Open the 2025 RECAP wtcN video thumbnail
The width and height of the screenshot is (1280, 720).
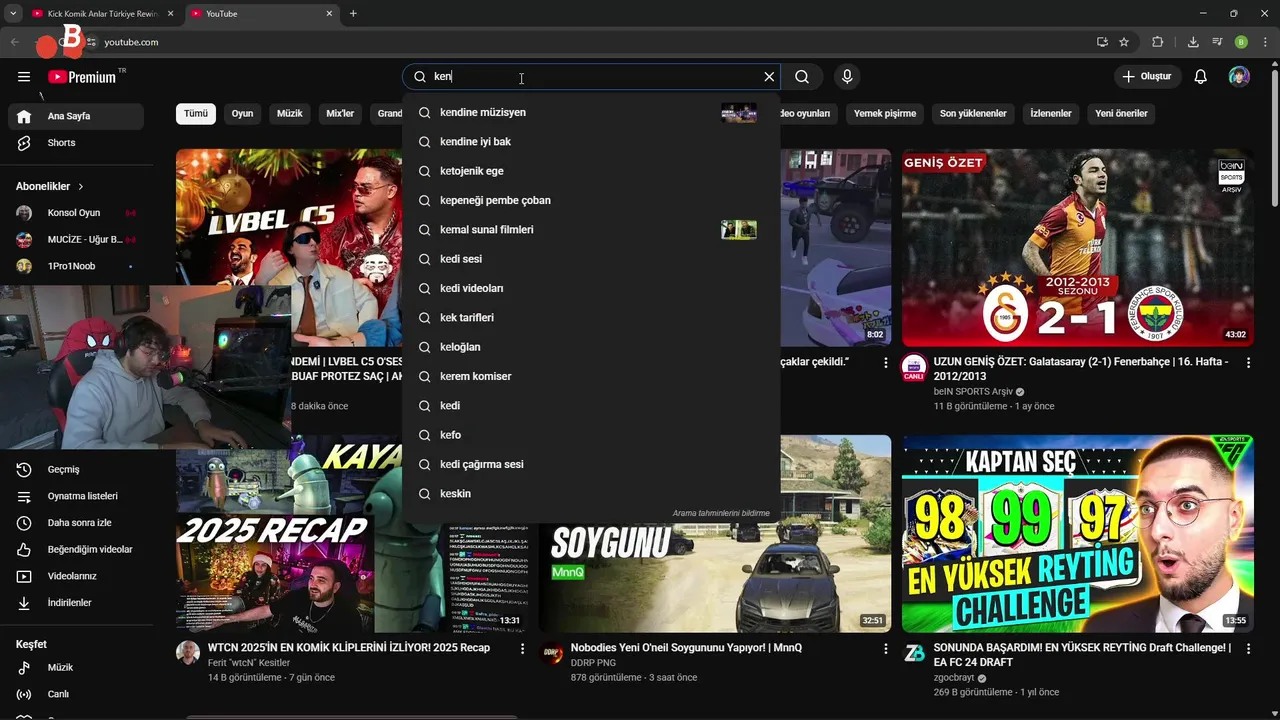(350, 534)
